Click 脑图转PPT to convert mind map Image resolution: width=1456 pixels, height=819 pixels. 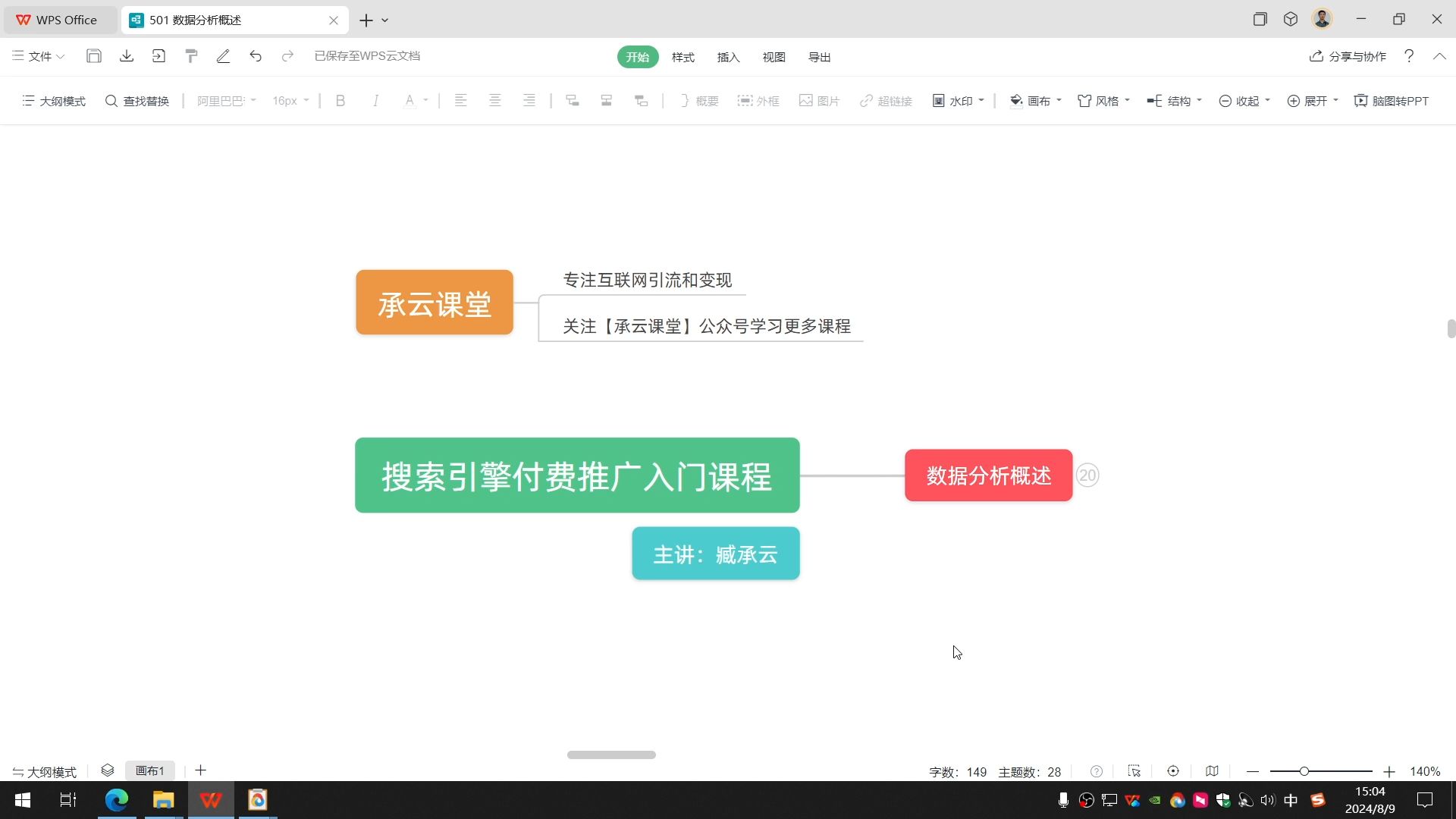1392,101
